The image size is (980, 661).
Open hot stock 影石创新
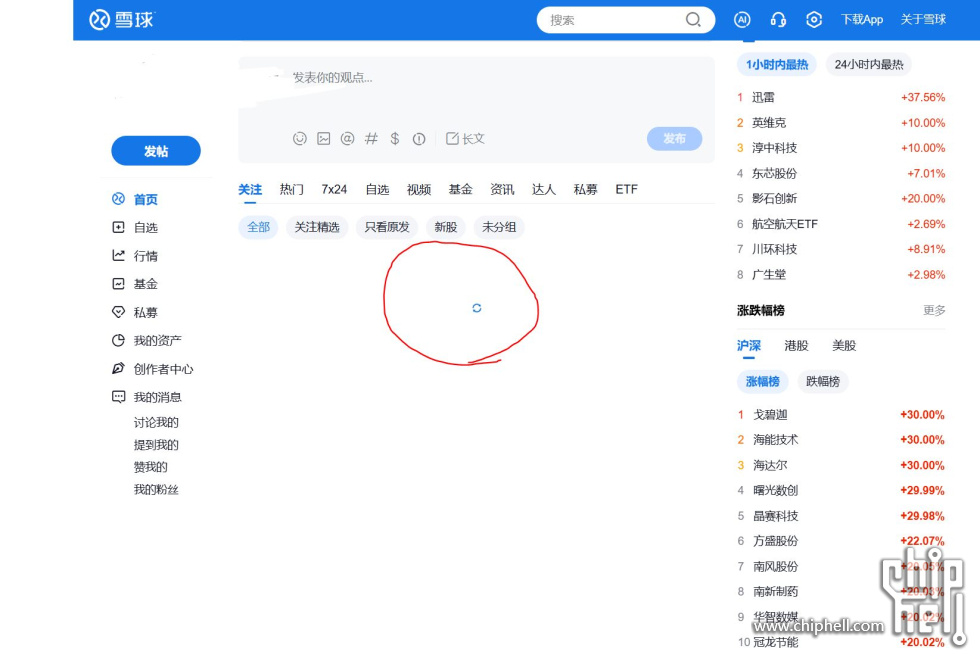774,199
